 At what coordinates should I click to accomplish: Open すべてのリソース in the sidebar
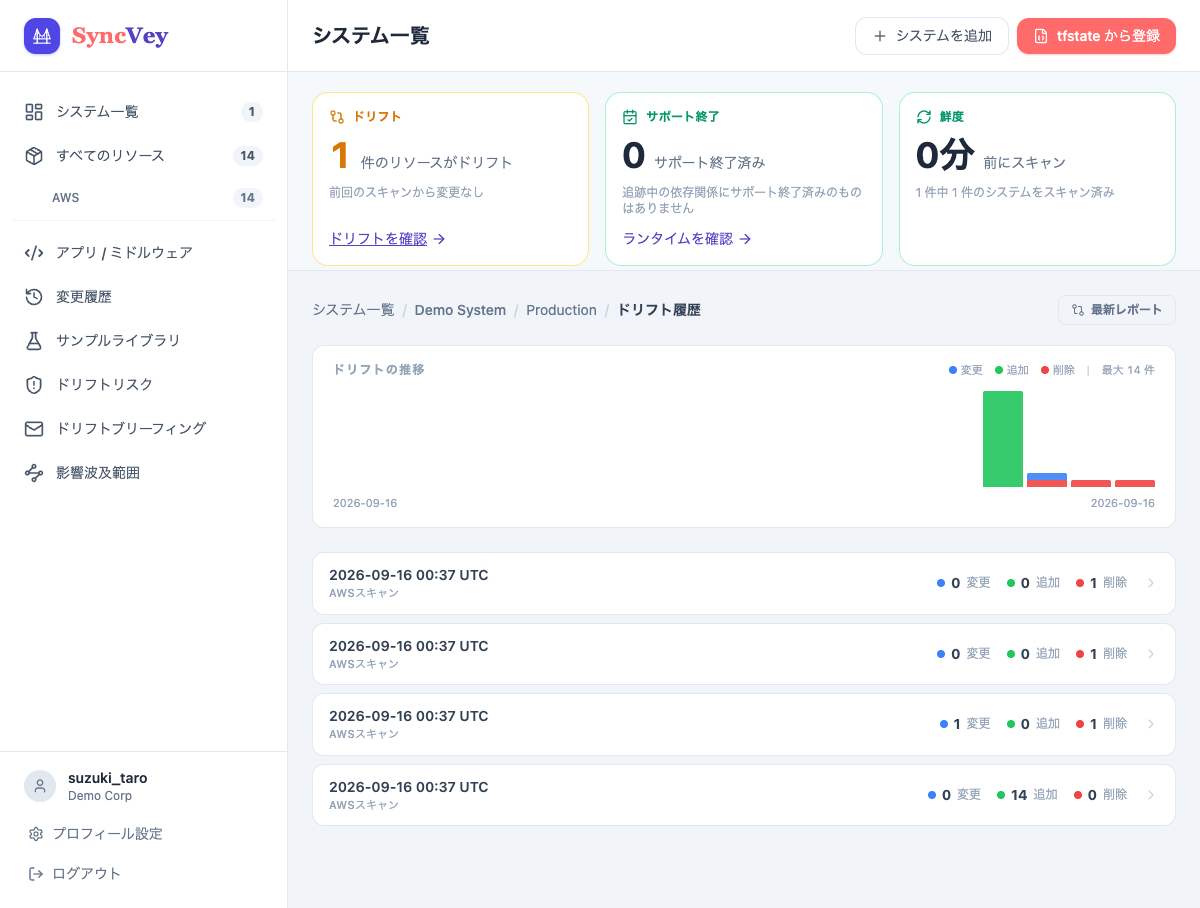click(x=144, y=156)
